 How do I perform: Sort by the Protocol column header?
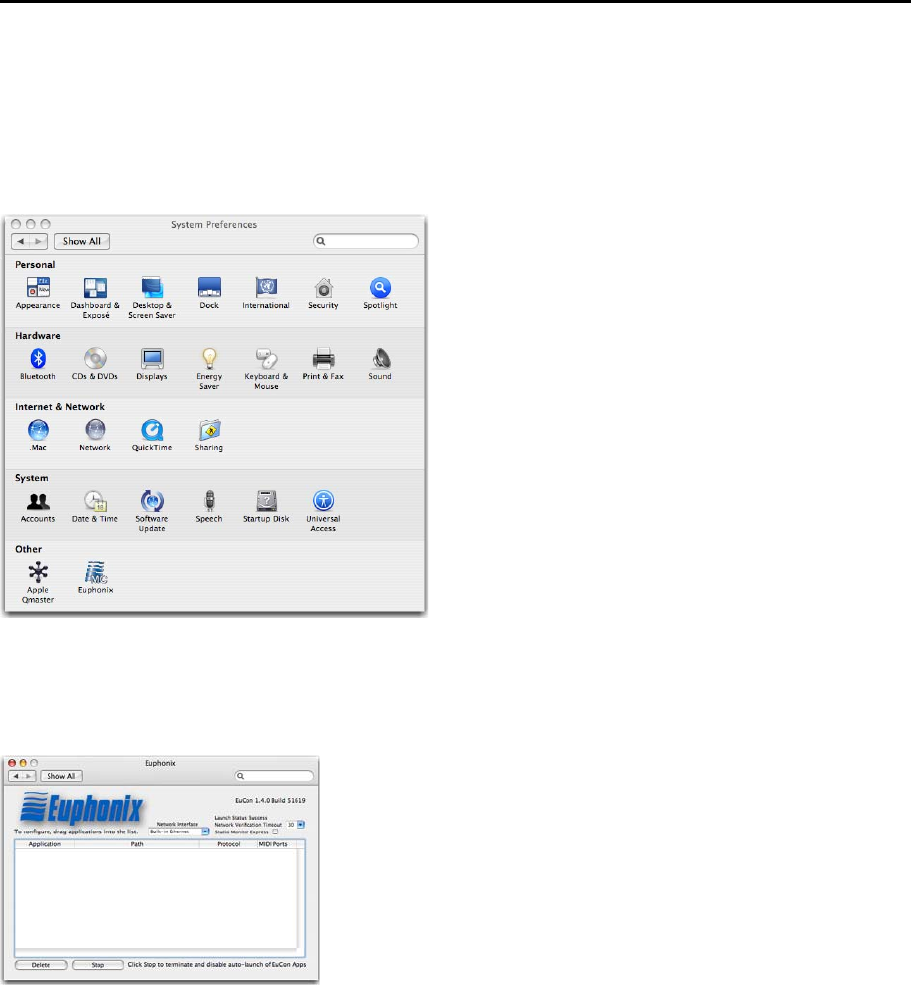point(229,844)
